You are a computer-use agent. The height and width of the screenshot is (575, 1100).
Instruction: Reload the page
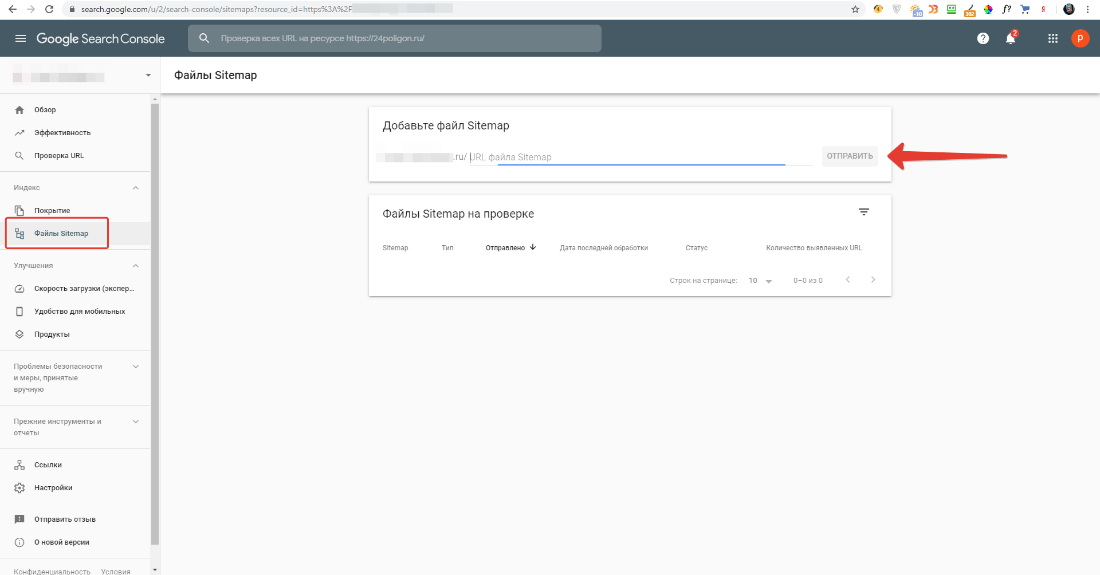pyautogui.click(x=48, y=9)
